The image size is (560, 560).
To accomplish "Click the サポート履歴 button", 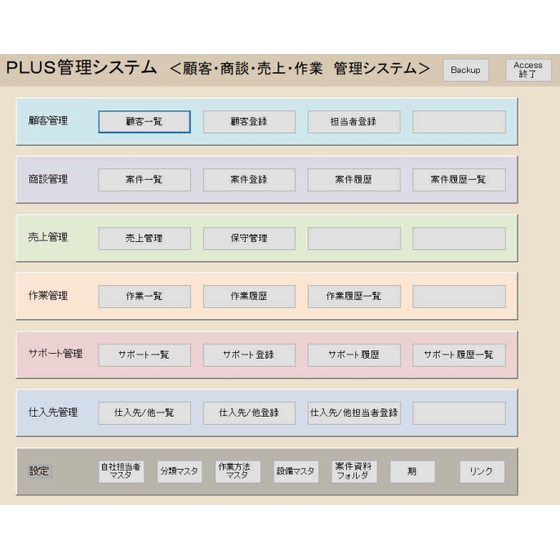I will 354,355.
